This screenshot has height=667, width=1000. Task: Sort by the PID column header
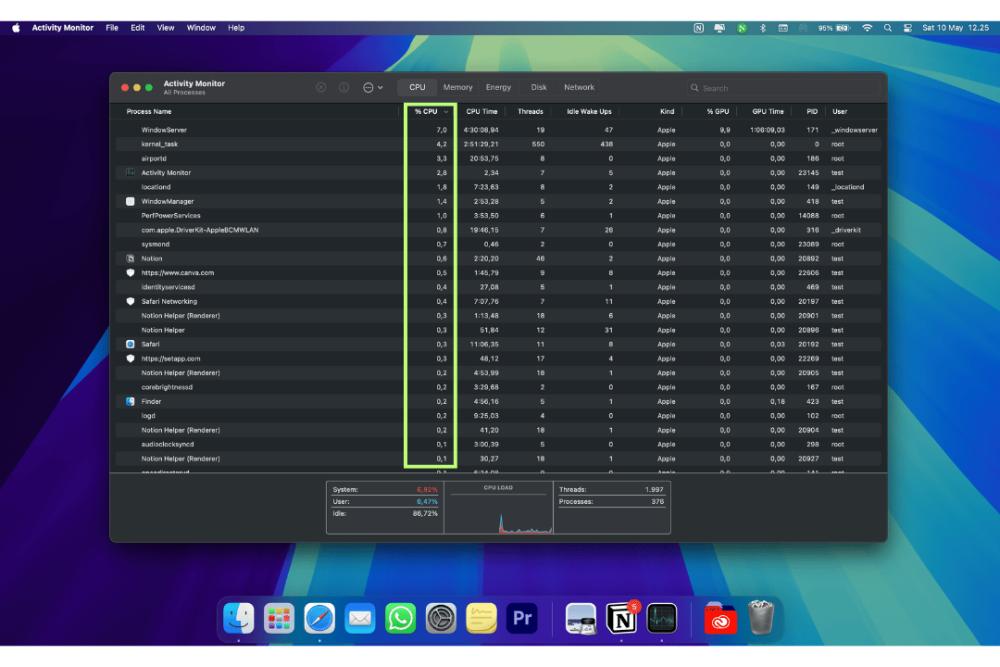812,112
